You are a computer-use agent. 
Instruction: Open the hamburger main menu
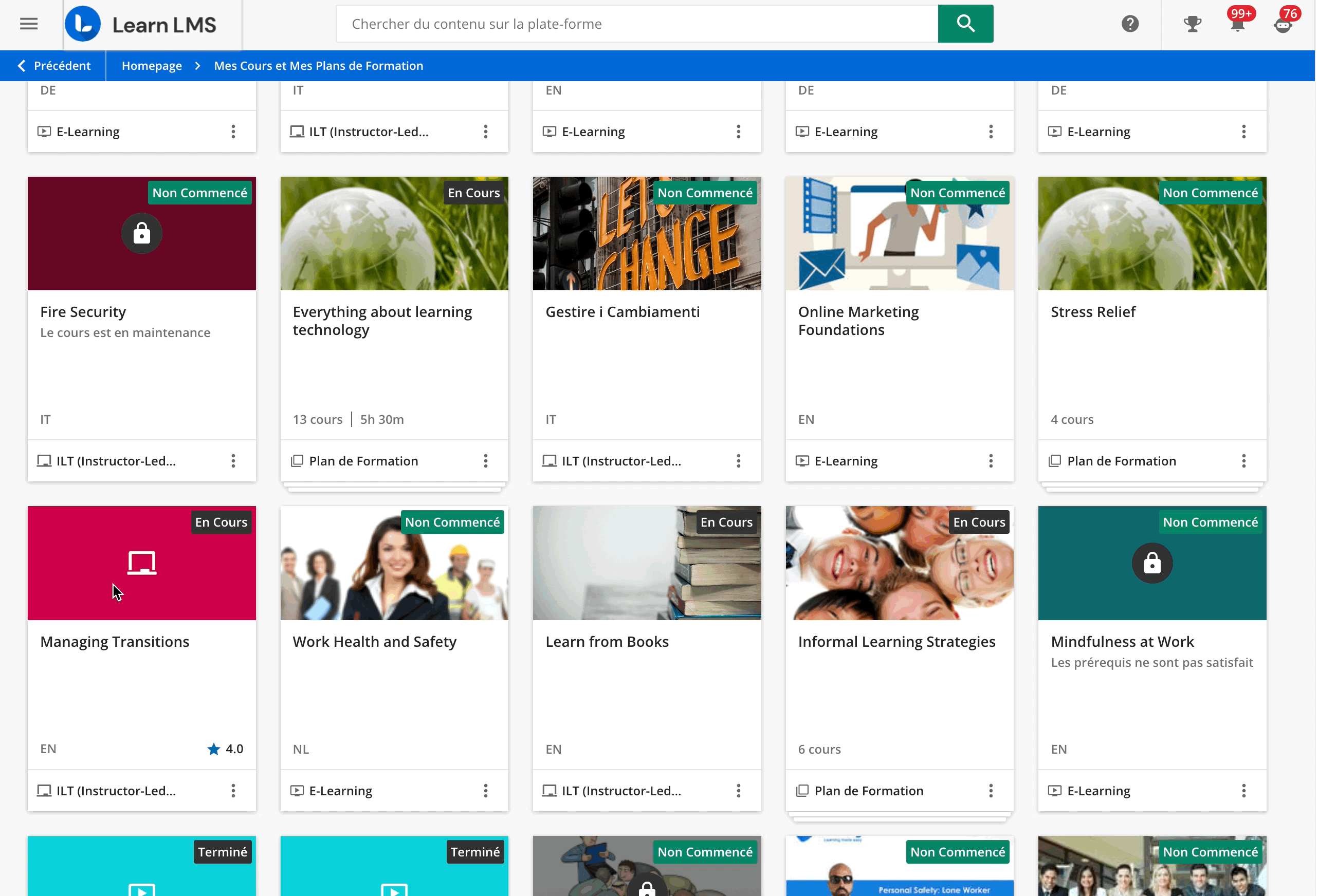[x=28, y=24]
